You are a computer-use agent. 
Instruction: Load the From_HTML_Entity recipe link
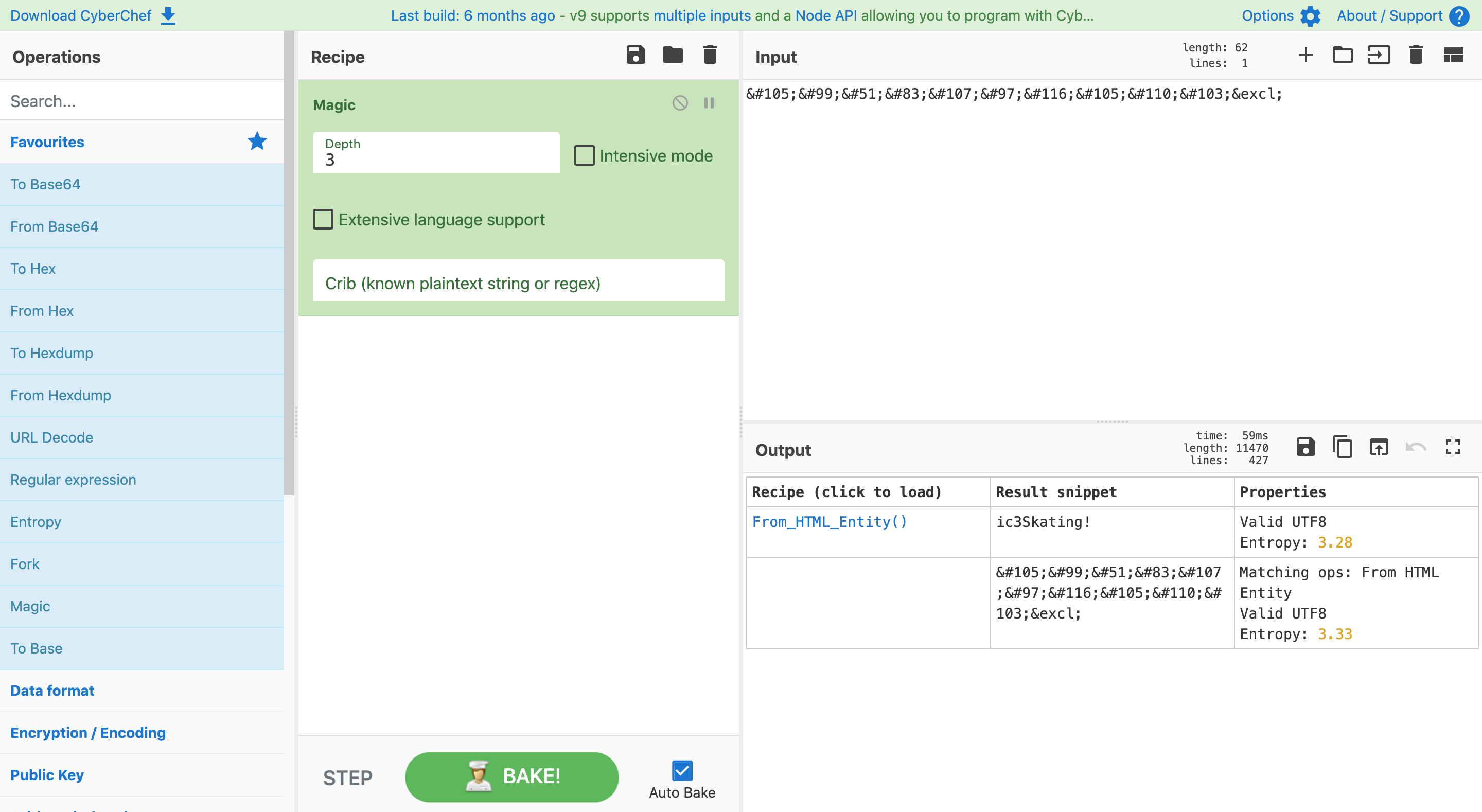tap(829, 522)
